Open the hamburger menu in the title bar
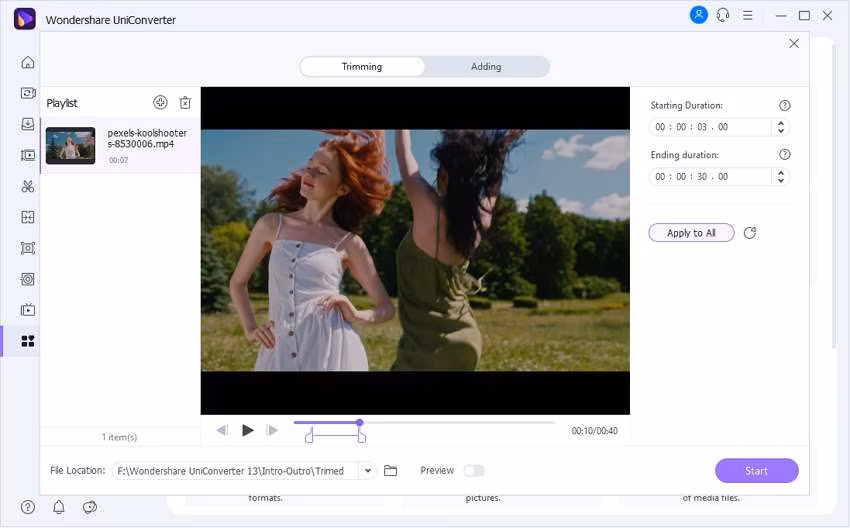The image size is (850, 528). (748, 16)
